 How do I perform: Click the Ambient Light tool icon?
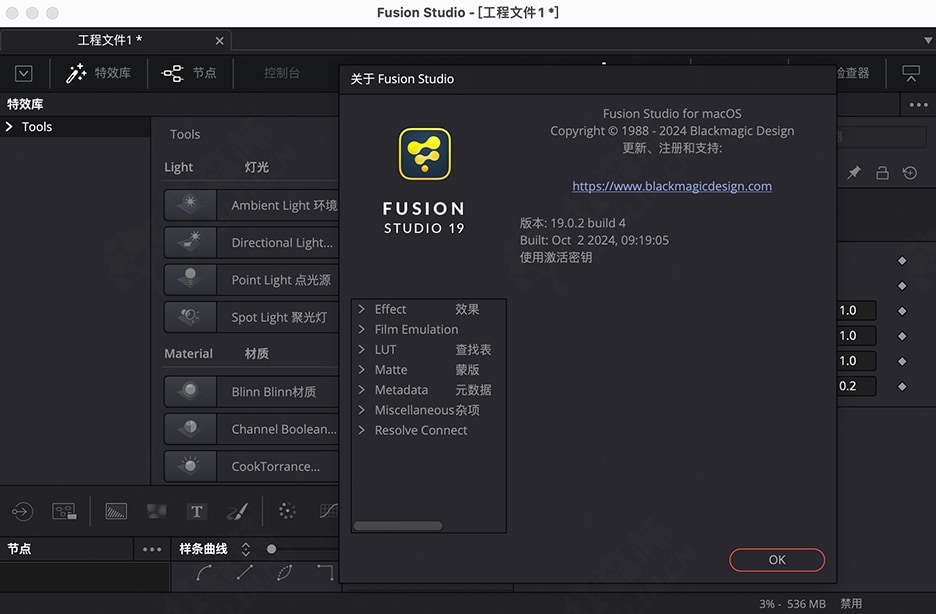pos(190,205)
